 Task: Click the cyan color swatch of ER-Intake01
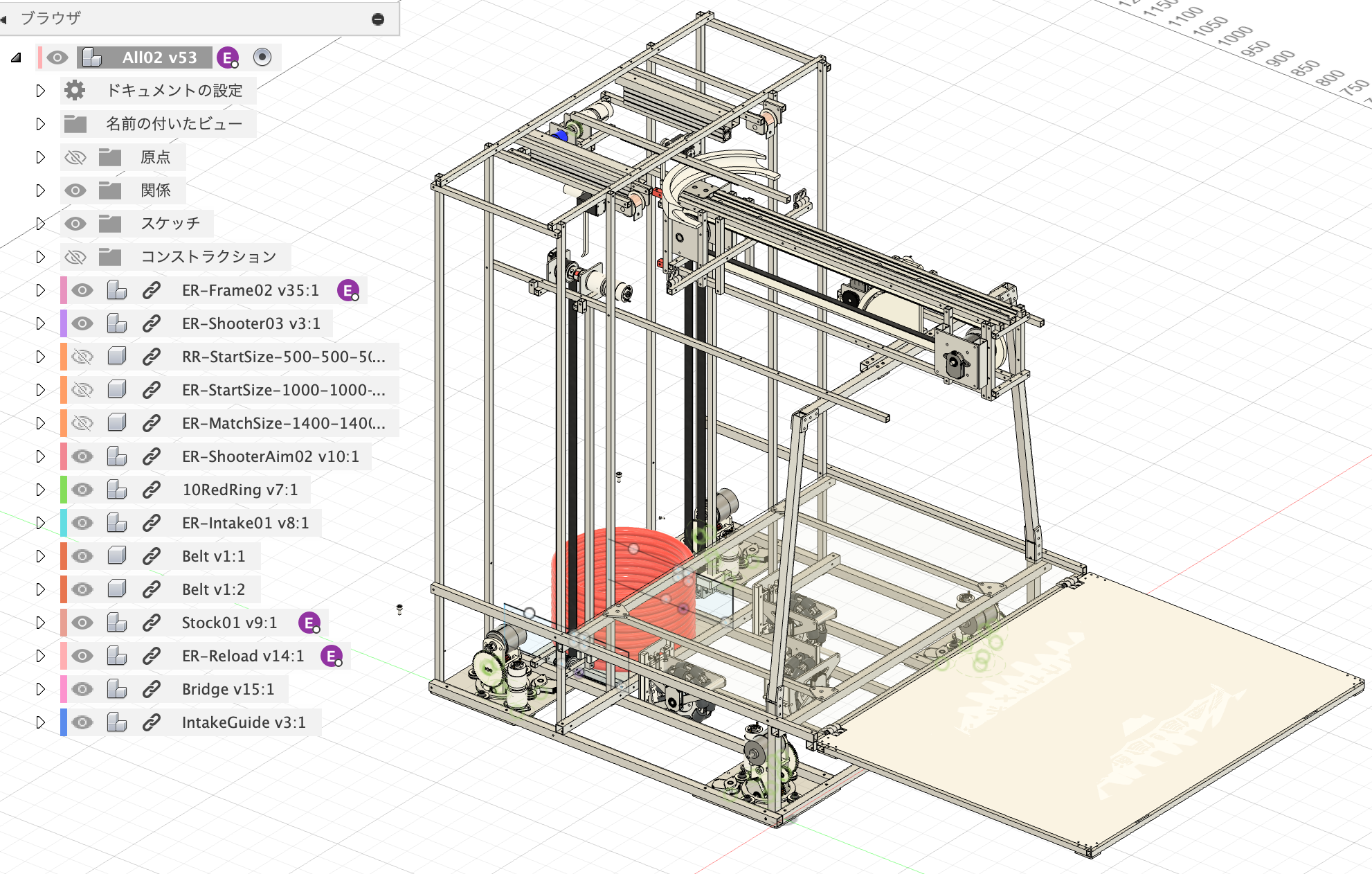coord(64,523)
